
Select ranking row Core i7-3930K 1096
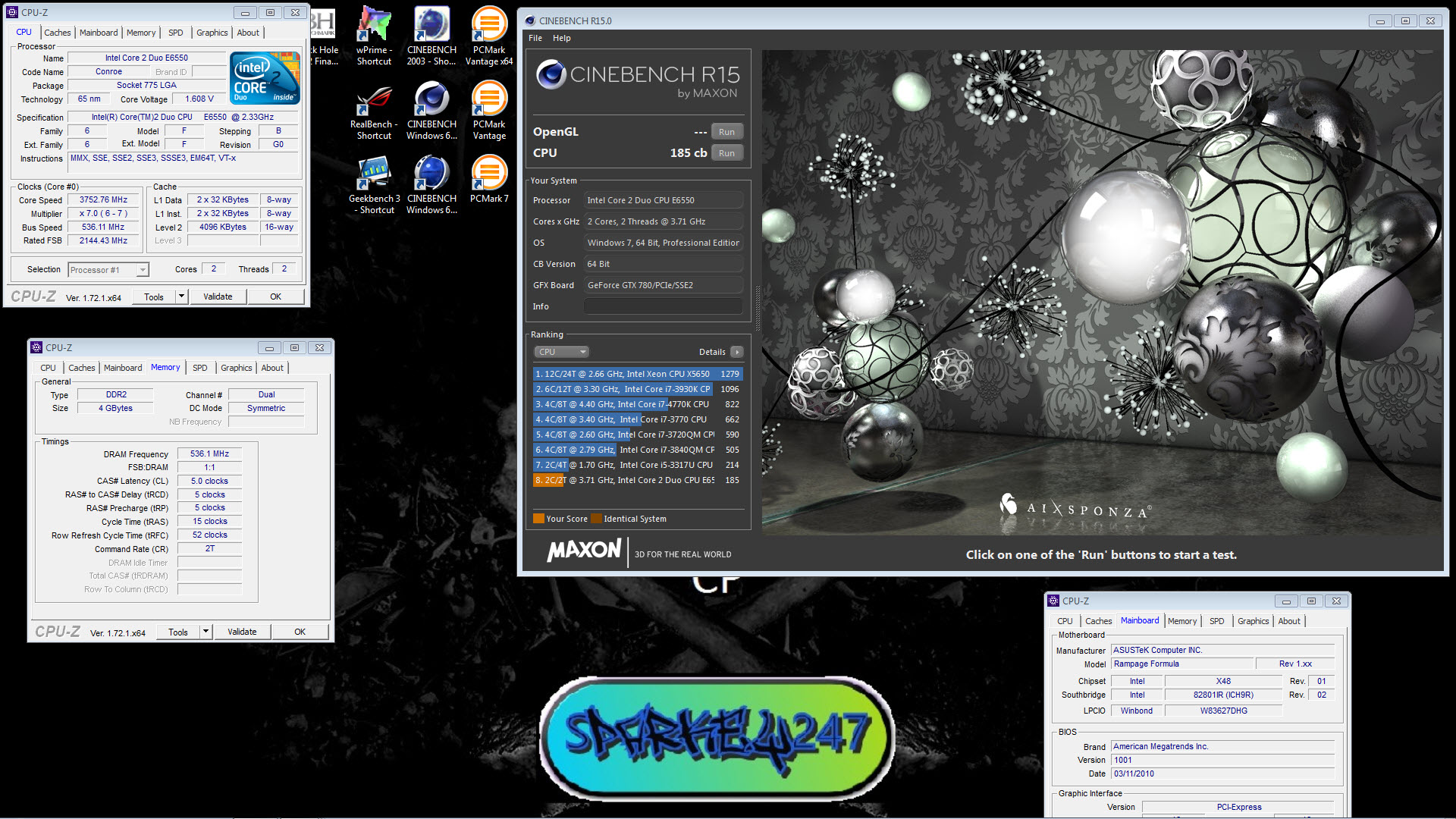pyautogui.click(x=637, y=389)
